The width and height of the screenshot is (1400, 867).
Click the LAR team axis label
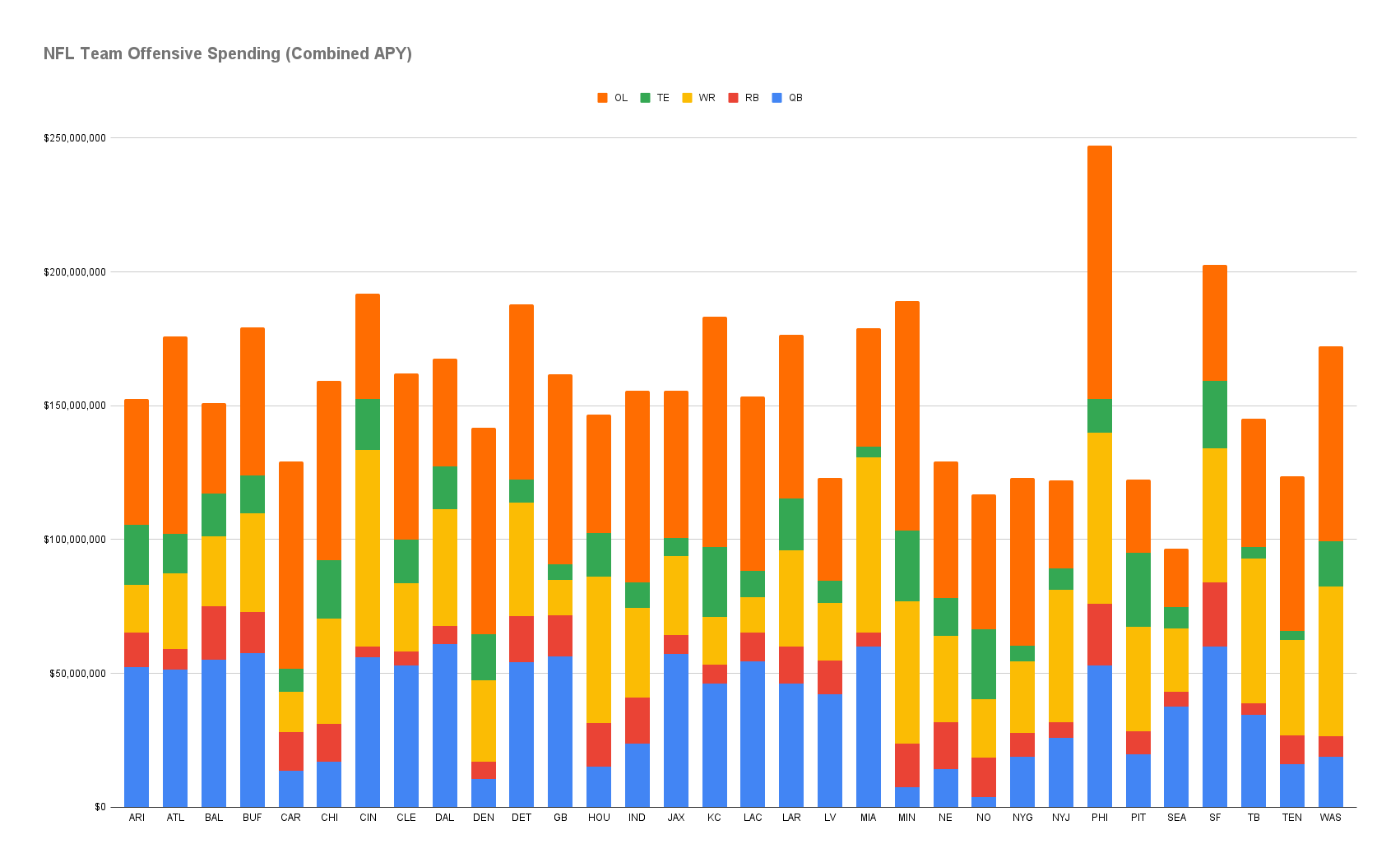pyautogui.click(x=791, y=818)
